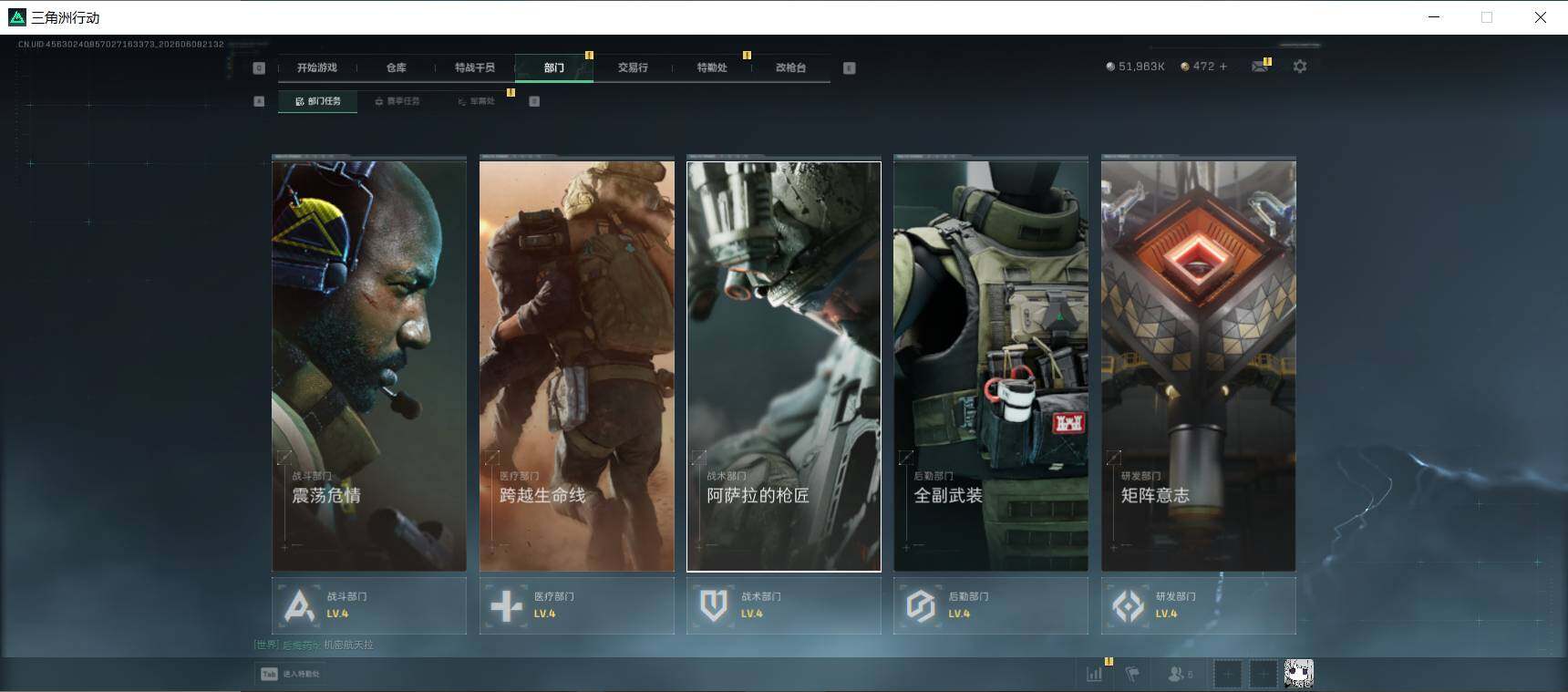Click the combat department A-shaped emblem
The width and height of the screenshot is (1568, 692).
coord(299,605)
